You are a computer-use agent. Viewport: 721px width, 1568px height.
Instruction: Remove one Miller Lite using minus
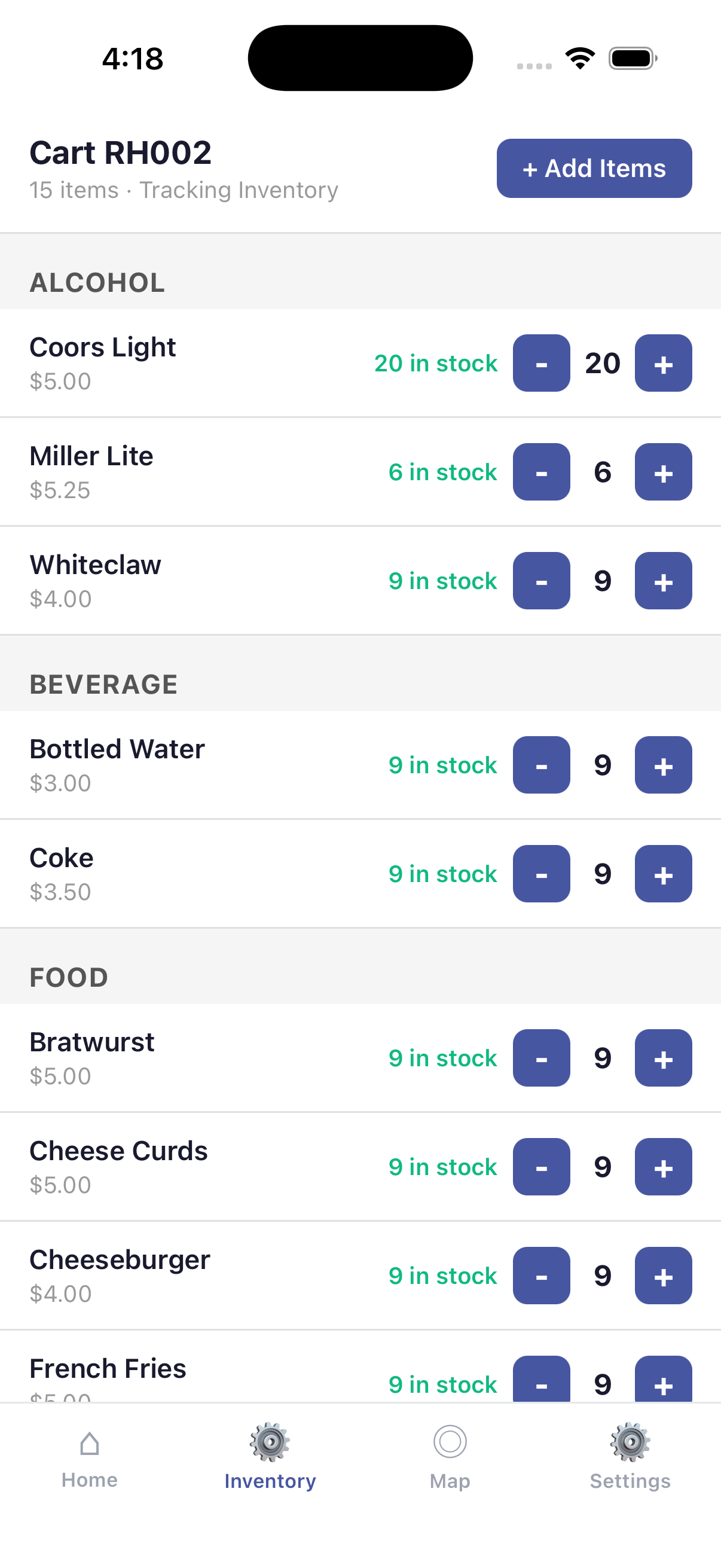pyautogui.click(x=541, y=472)
